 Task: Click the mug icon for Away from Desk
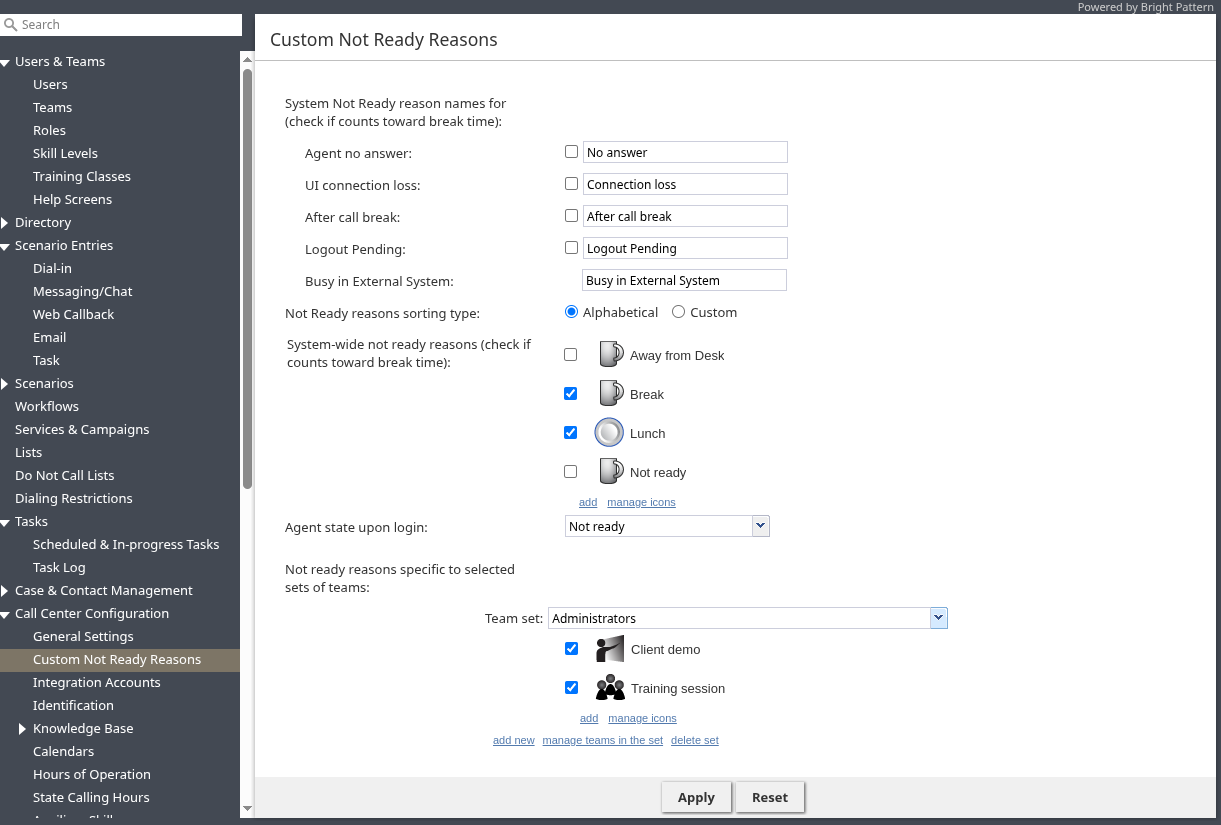pyautogui.click(x=610, y=355)
